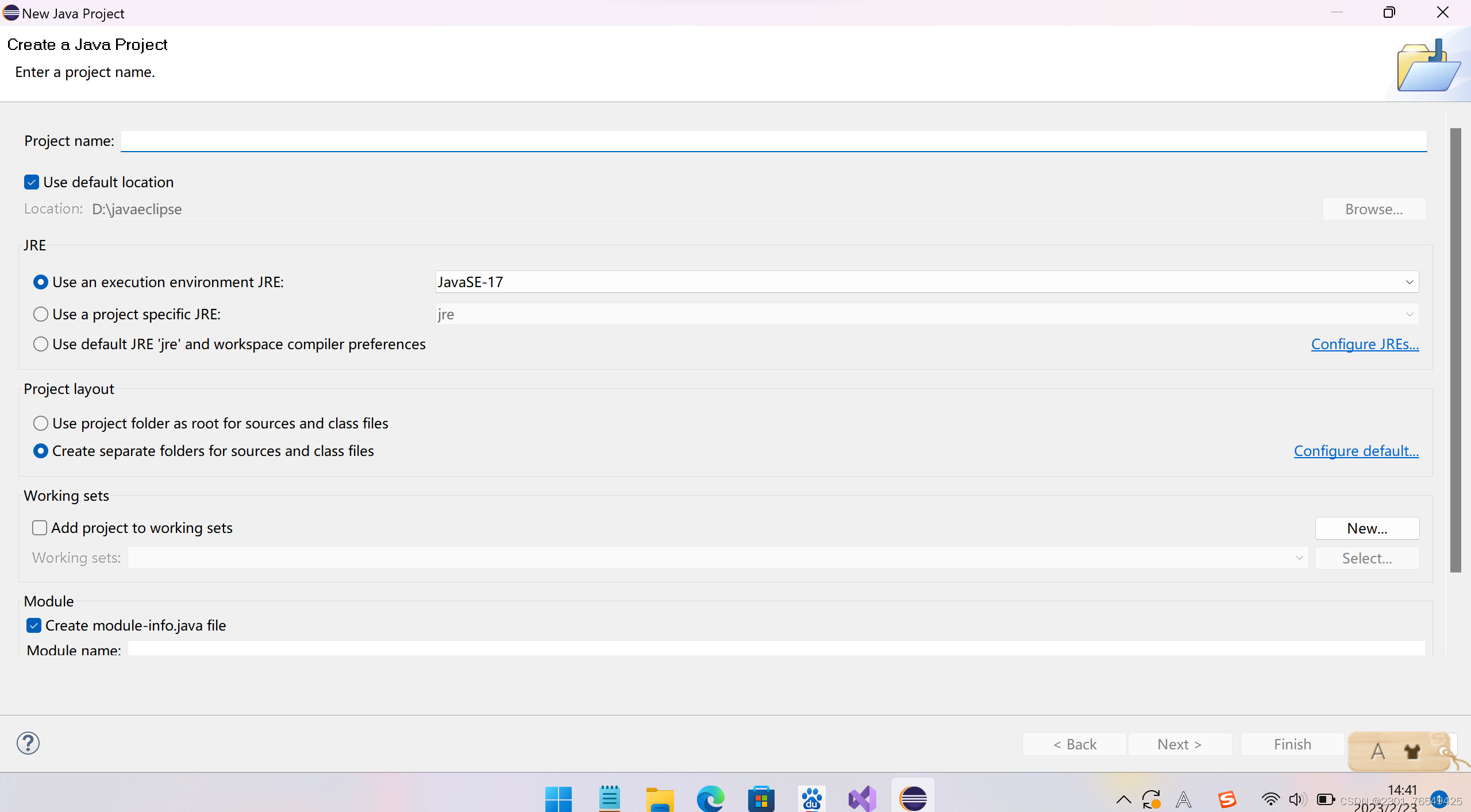Open Visual Studio from the taskbar
This screenshot has height=812, width=1471.
pos(862,798)
